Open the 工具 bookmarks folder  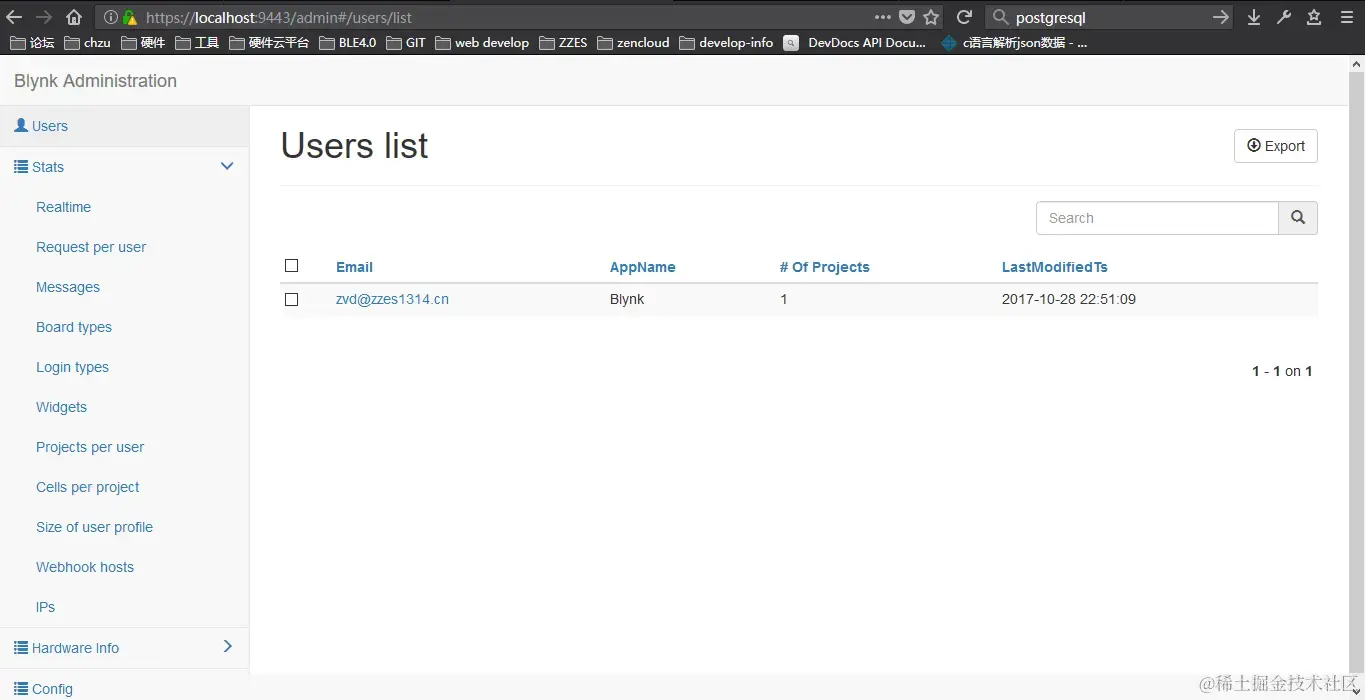(x=197, y=43)
